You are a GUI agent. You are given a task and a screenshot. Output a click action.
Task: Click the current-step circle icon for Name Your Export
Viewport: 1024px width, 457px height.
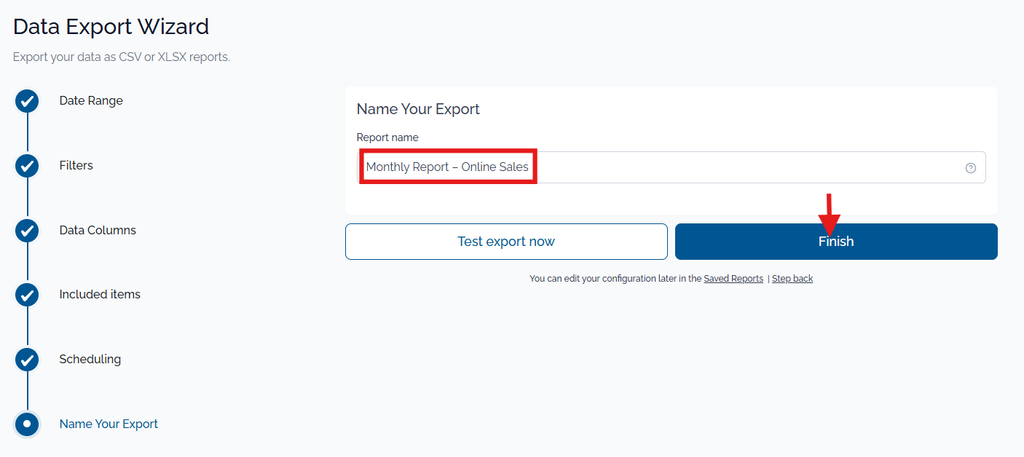click(x=27, y=424)
